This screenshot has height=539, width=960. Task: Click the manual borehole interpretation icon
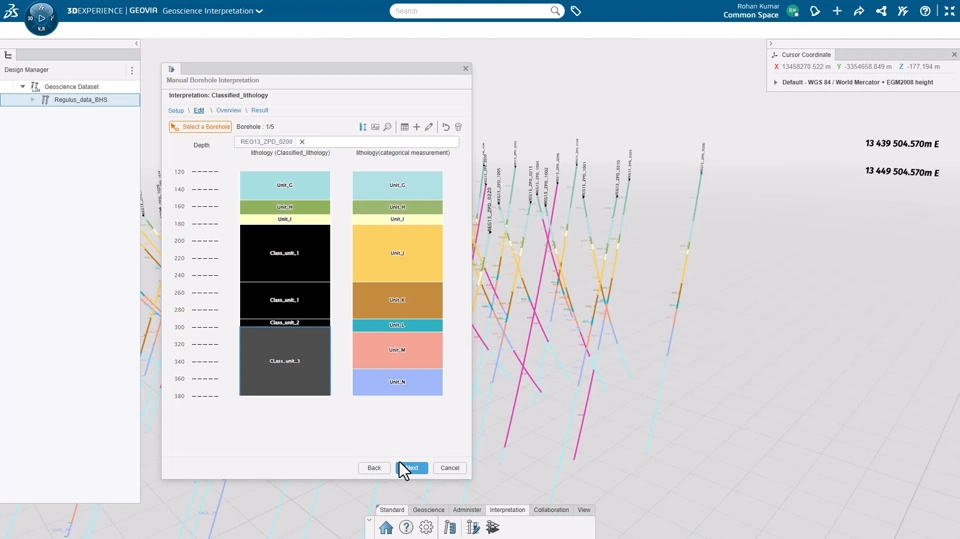[473, 527]
